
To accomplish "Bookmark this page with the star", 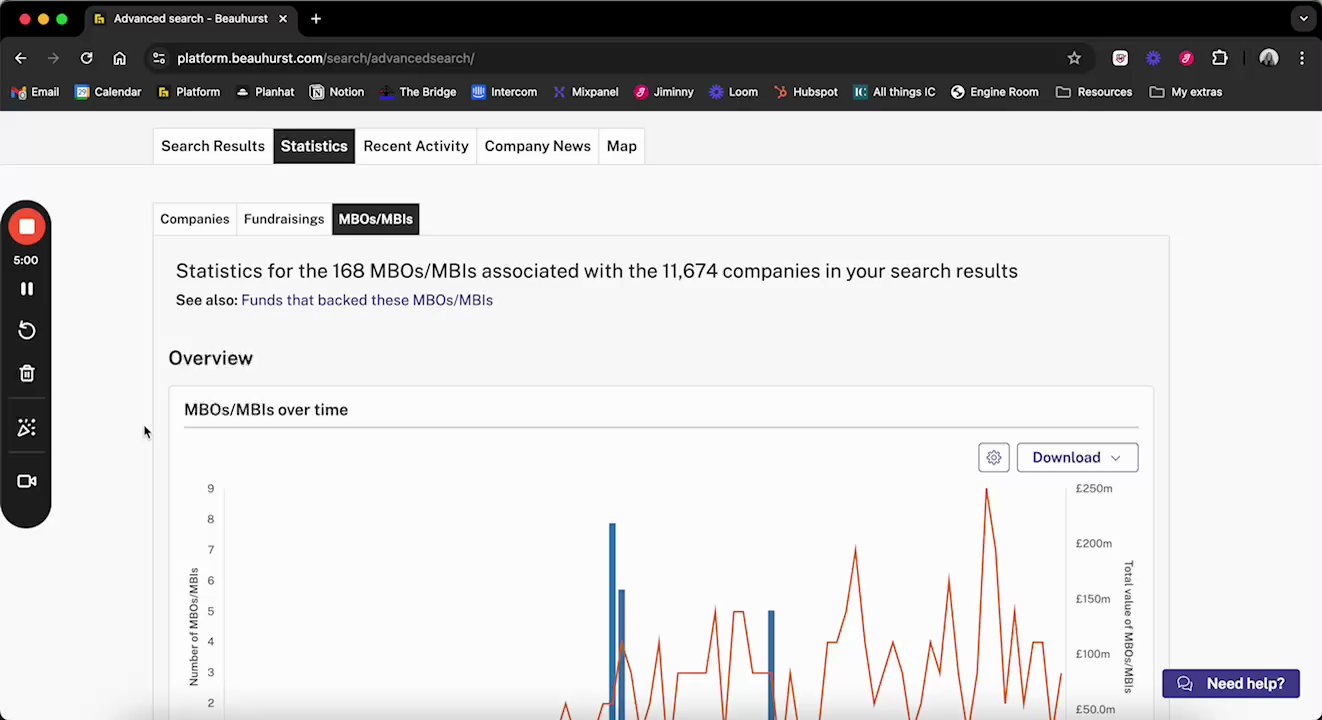I will pos(1074,58).
